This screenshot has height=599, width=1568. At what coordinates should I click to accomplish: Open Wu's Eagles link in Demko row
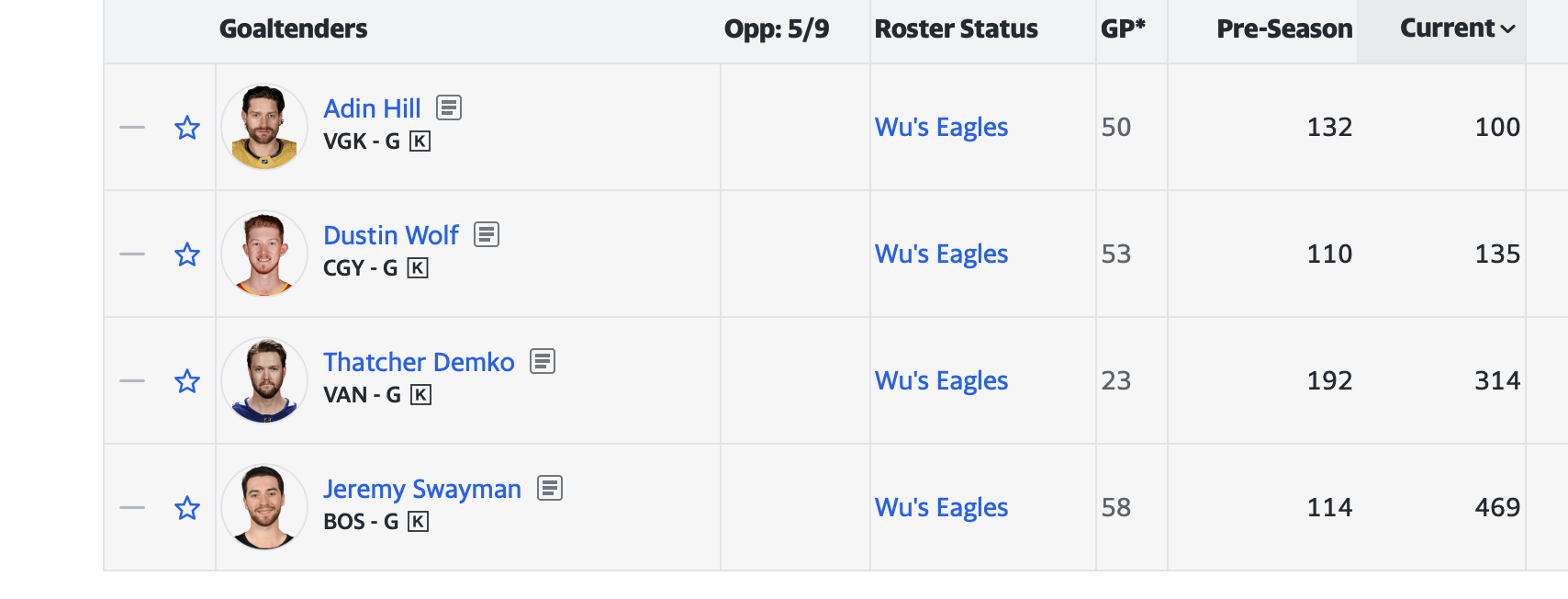pos(941,380)
